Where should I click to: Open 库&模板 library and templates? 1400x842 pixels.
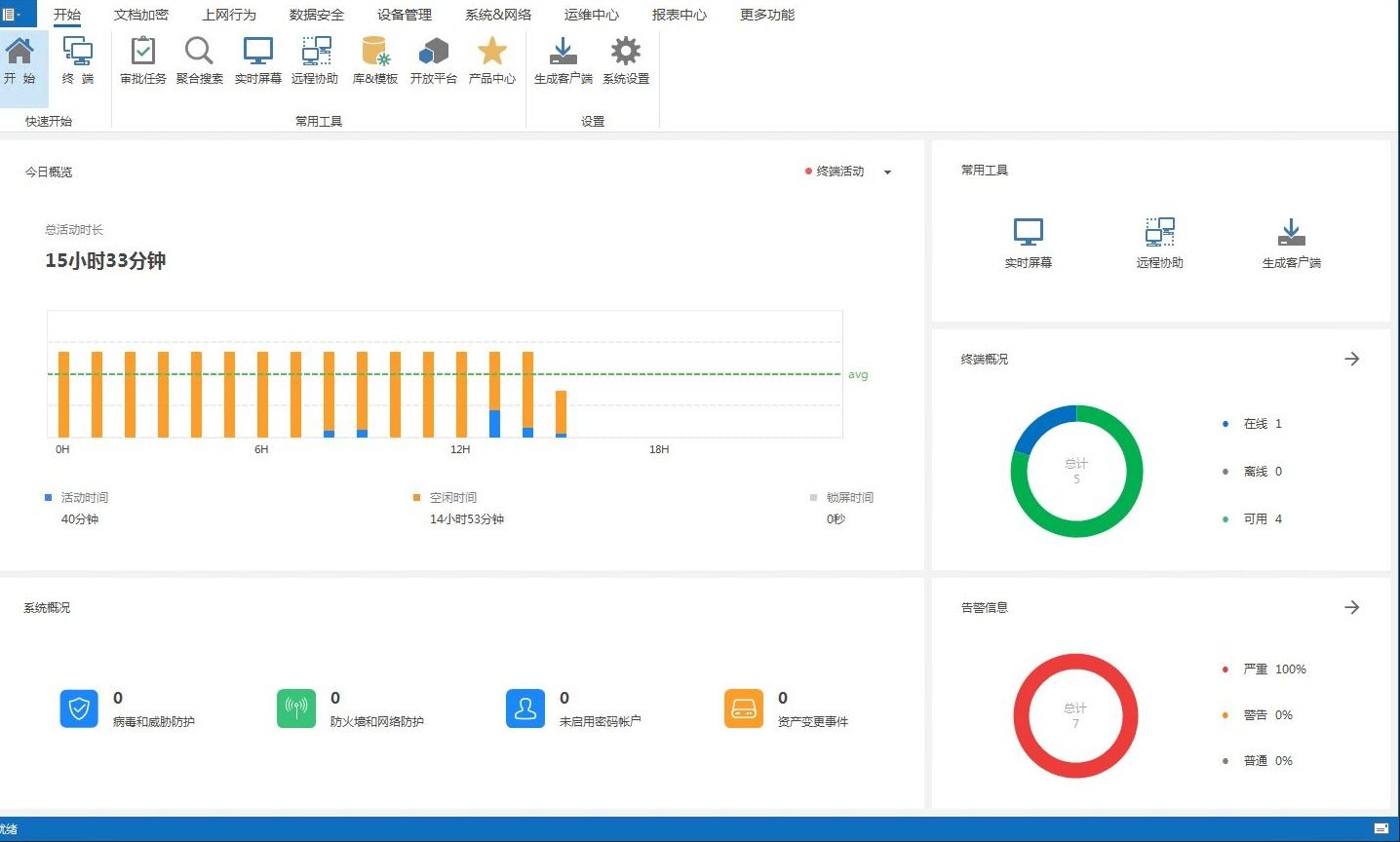tap(375, 60)
